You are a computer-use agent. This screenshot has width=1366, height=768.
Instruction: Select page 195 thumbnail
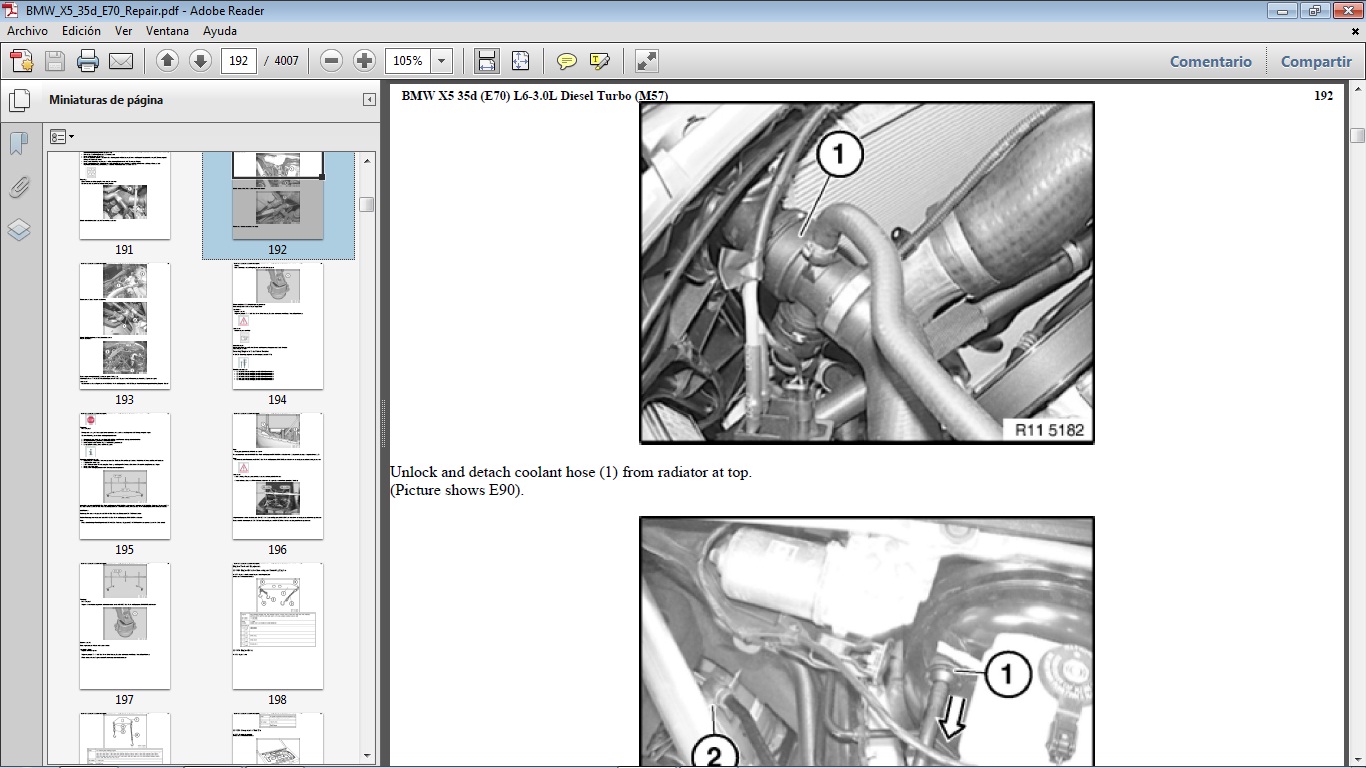[125, 475]
